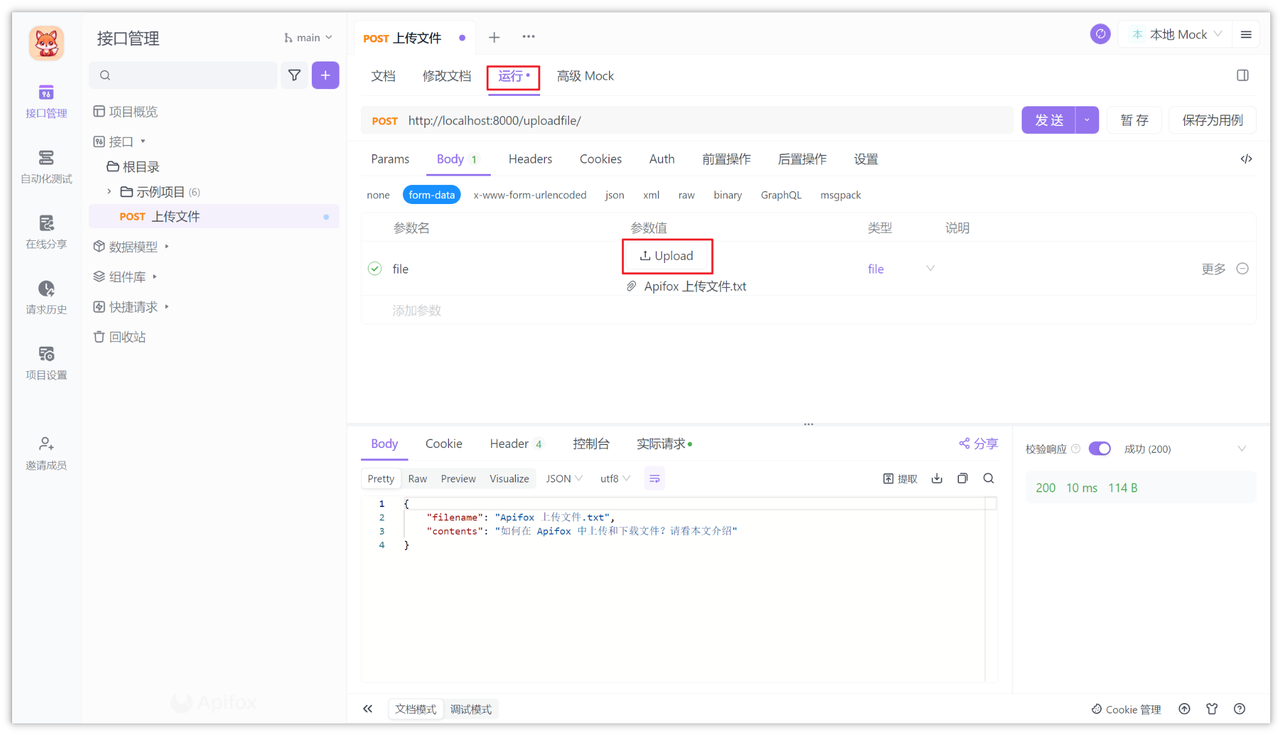Open the 本地 Mock environment dropdown
Screen dimensions: 1280x735
[x=1176, y=34]
